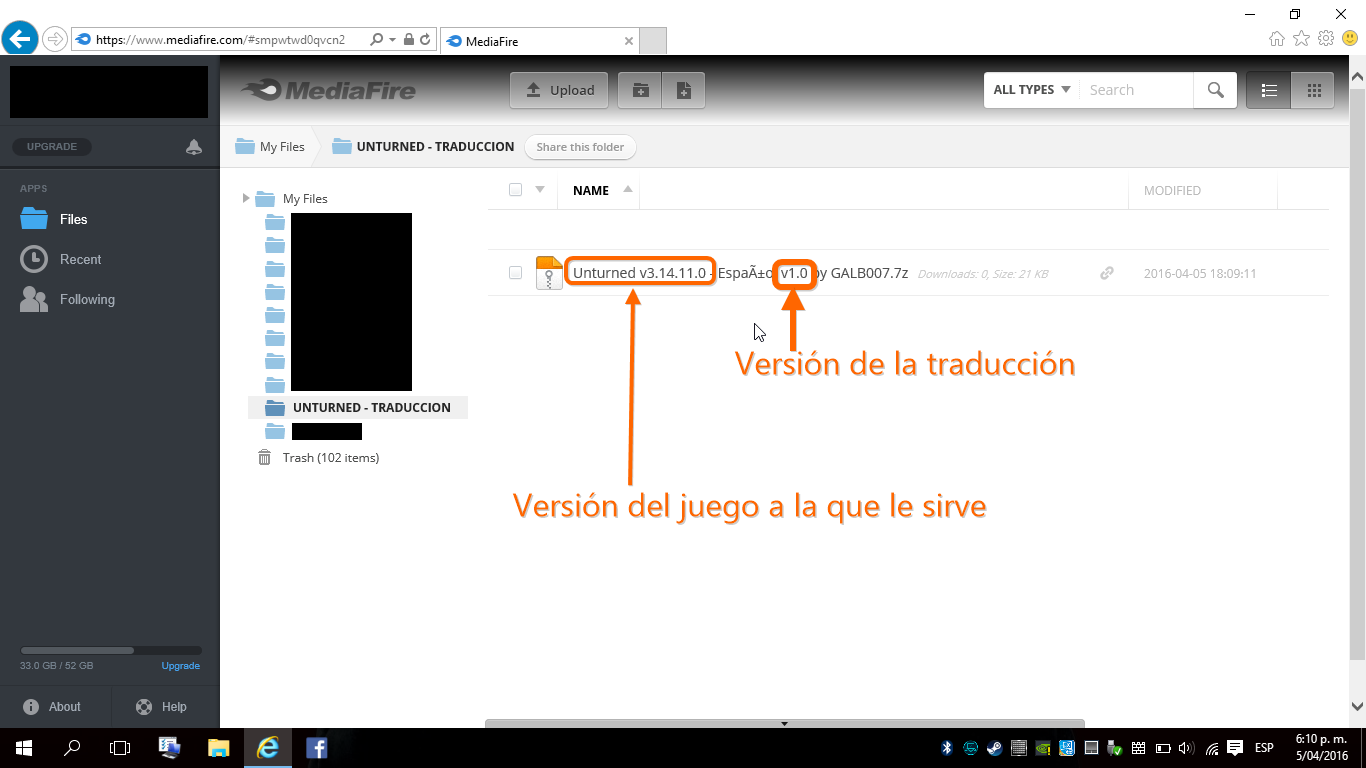Screen dimensions: 1366x768
Task: Create a new folder with the folder-plus icon
Action: point(640,90)
